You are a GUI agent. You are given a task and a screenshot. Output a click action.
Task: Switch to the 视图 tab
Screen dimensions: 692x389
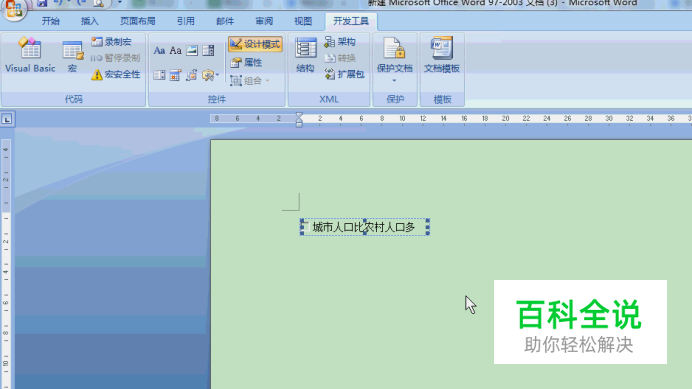click(303, 21)
